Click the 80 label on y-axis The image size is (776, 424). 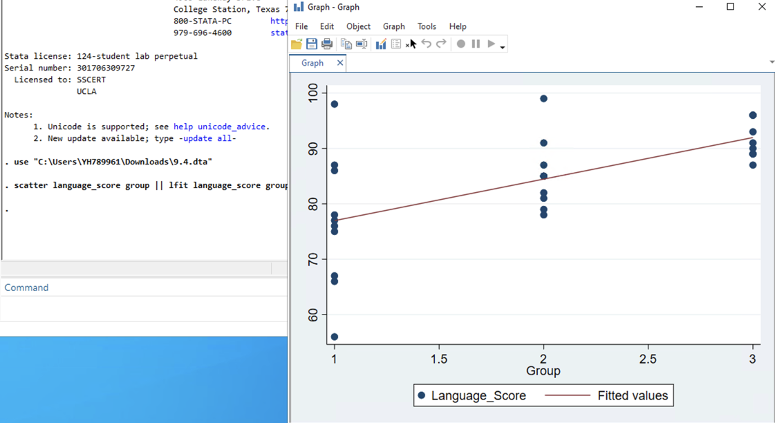pos(313,204)
